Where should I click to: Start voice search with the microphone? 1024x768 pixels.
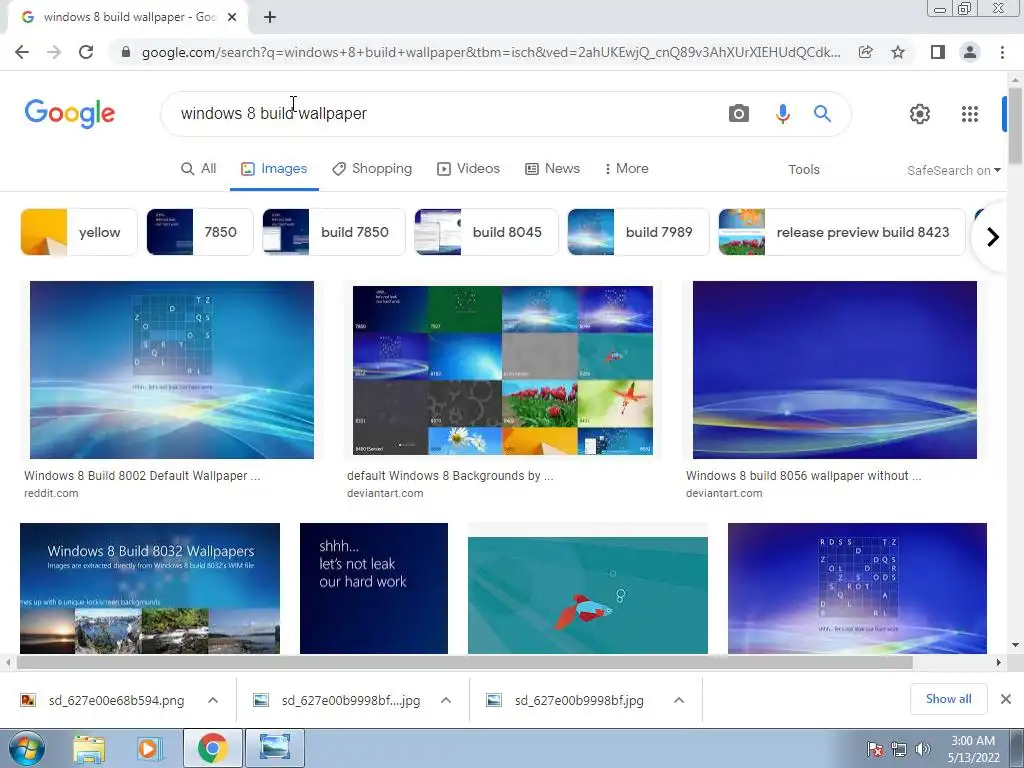click(782, 114)
